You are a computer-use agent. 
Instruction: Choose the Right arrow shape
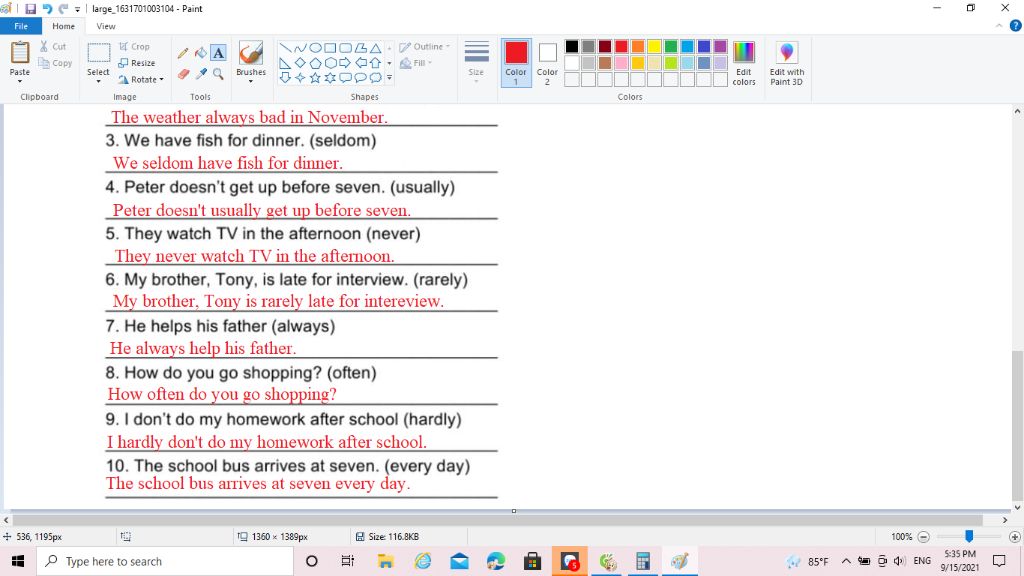345,63
